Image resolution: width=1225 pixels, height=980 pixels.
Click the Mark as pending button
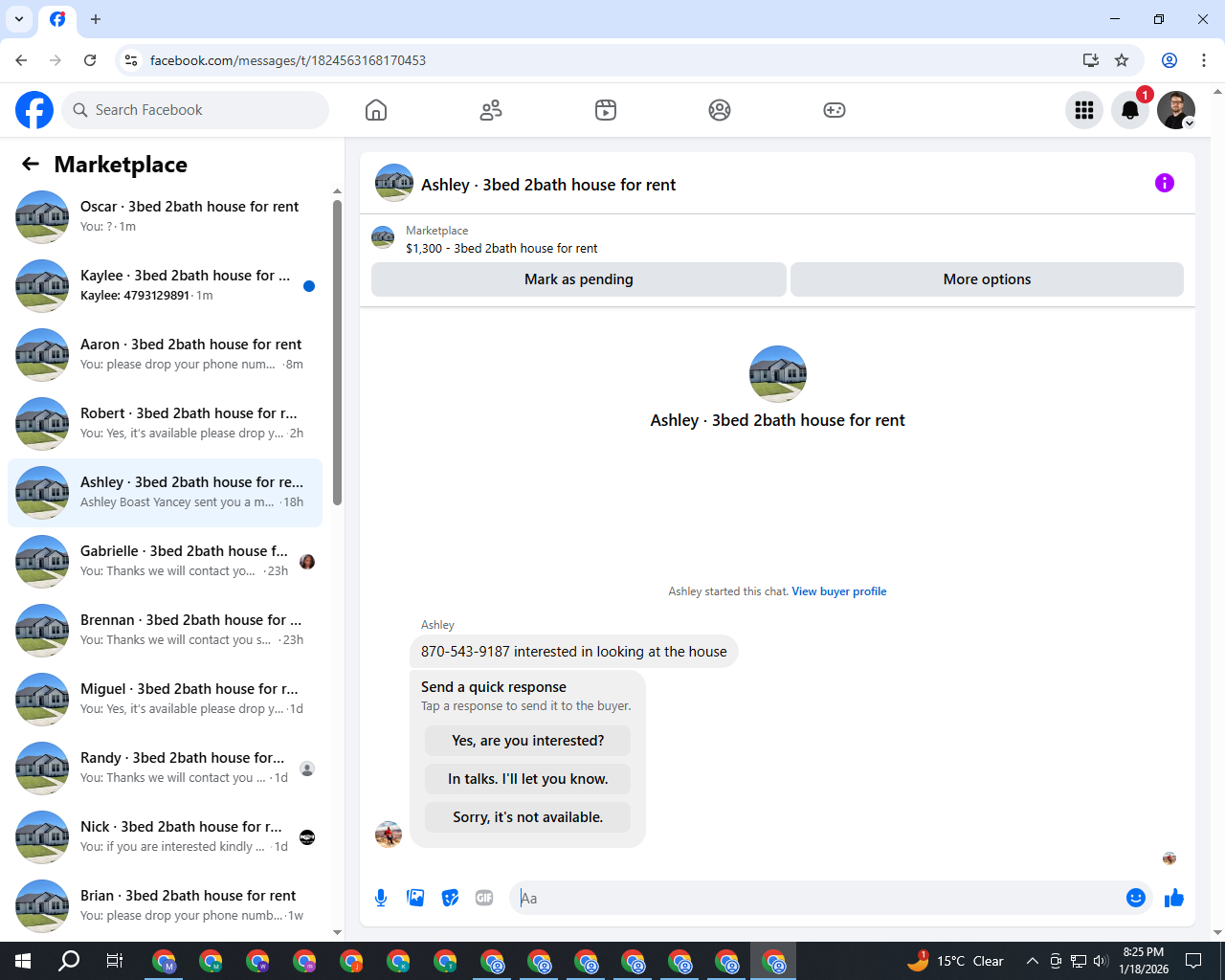(579, 279)
